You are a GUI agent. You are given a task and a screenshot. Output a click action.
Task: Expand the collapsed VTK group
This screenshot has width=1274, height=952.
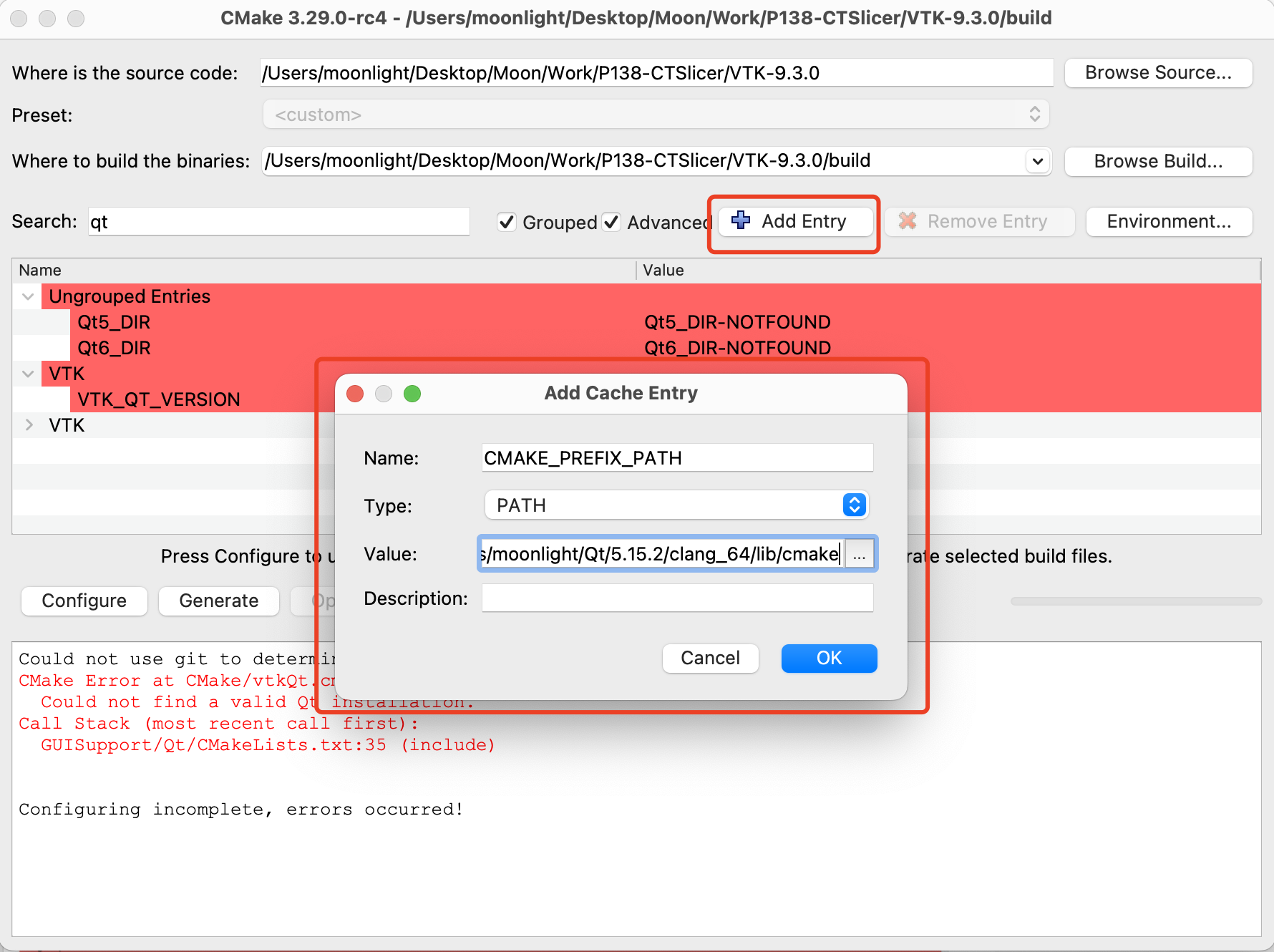tap(28, 425)
